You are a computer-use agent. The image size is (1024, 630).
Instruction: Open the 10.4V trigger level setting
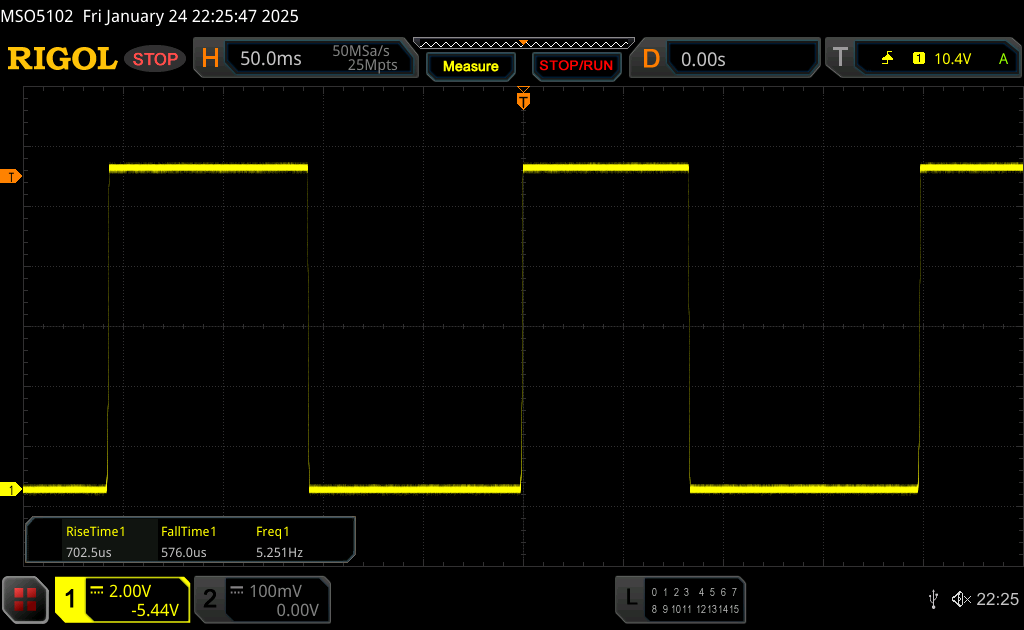coord(952,59)
